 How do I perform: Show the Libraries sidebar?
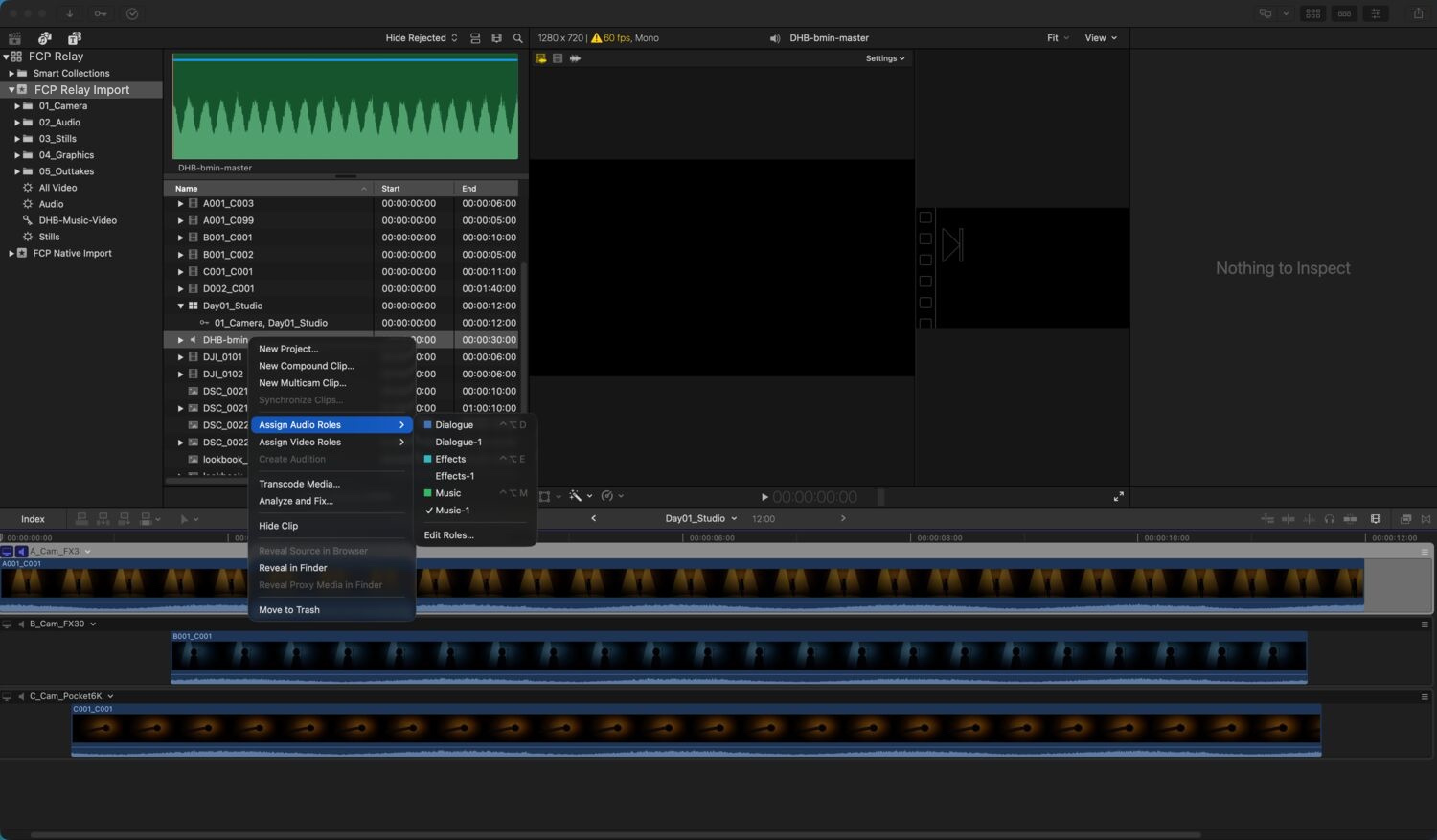tap(14, 38)
